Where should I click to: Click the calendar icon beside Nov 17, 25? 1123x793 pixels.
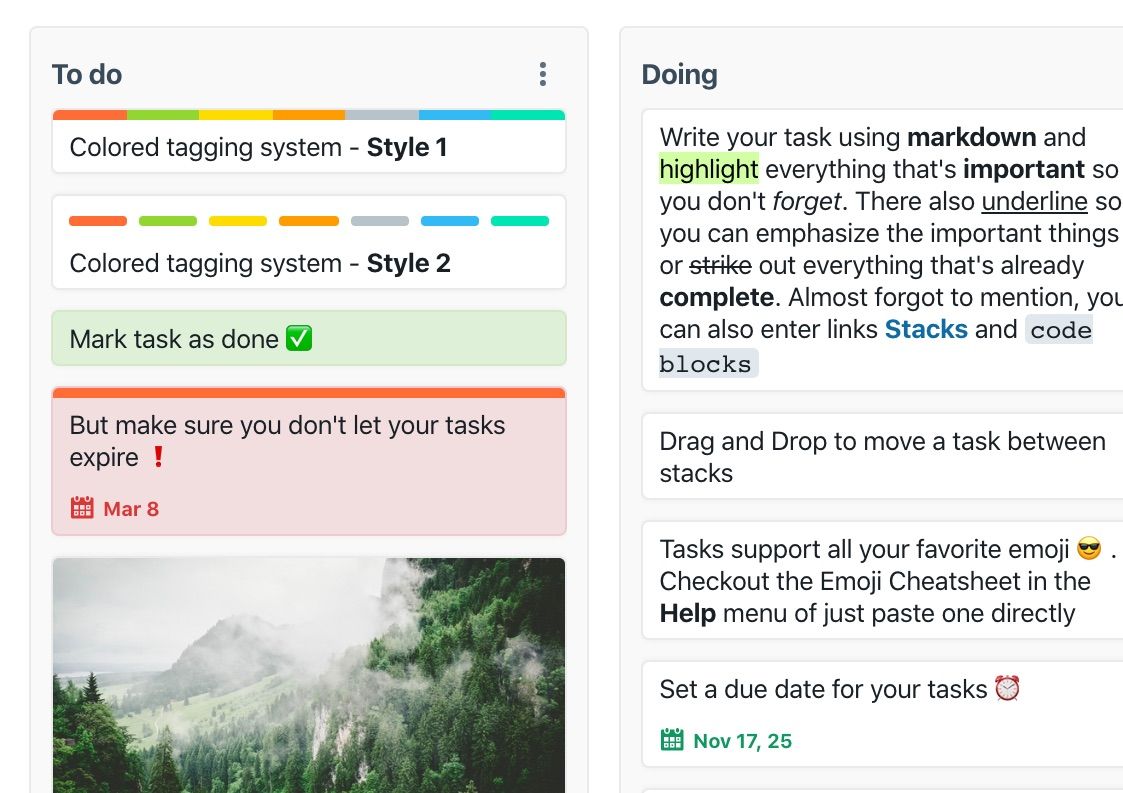672,740
